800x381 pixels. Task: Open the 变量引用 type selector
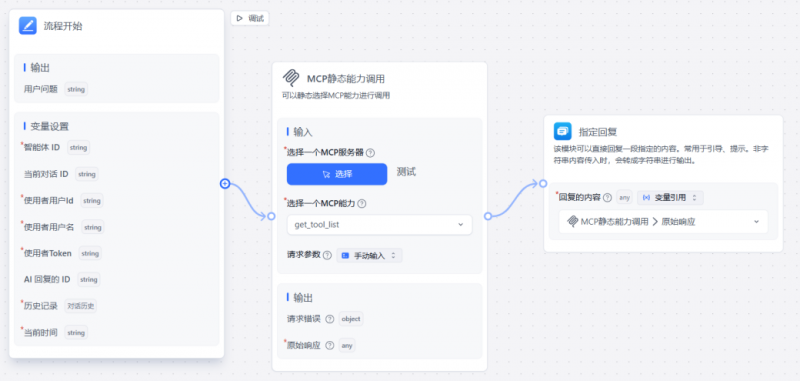670,197
